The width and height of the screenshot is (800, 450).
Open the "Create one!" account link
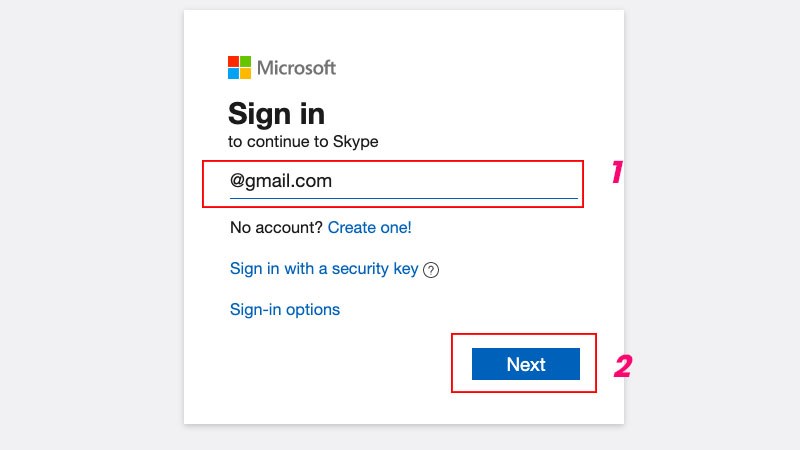(x=369, y=227)
